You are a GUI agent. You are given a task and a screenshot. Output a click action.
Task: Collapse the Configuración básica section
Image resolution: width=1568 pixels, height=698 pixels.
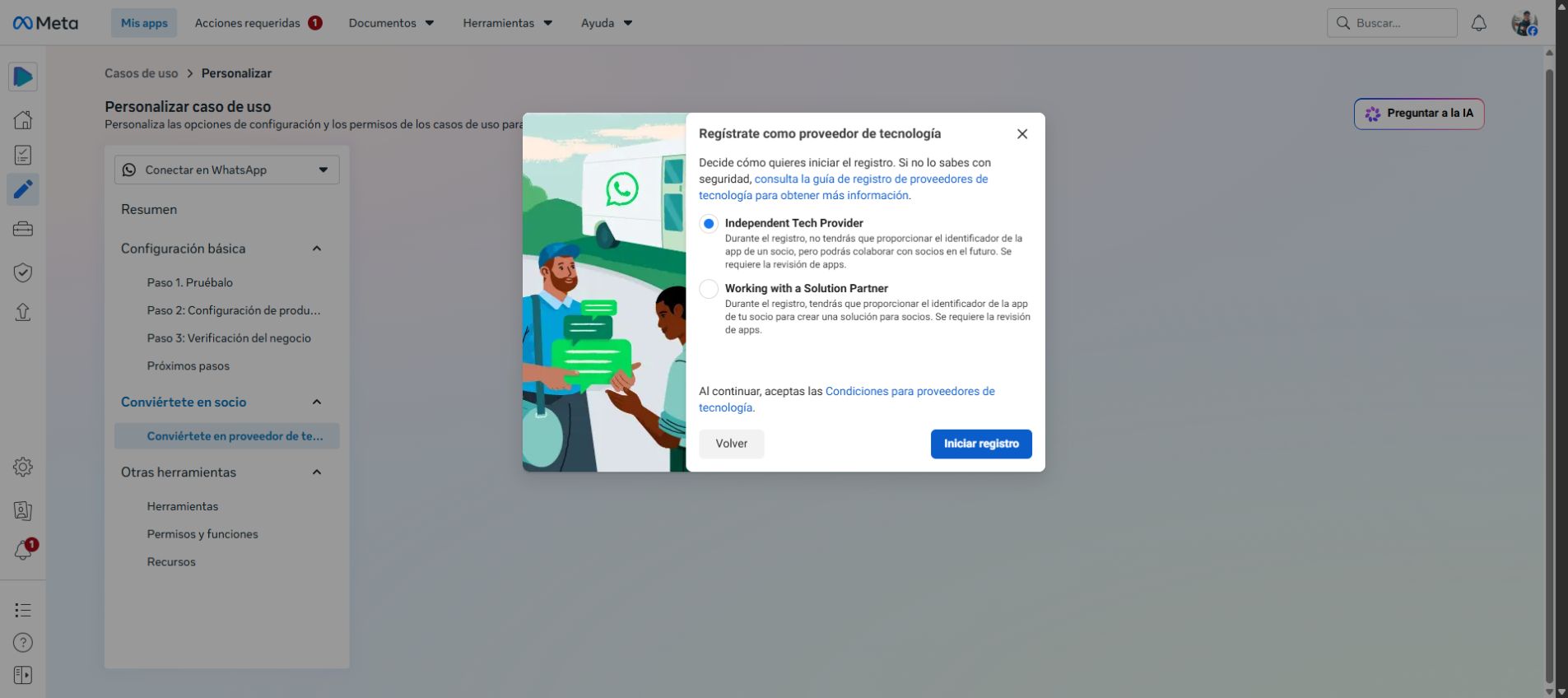317,249
